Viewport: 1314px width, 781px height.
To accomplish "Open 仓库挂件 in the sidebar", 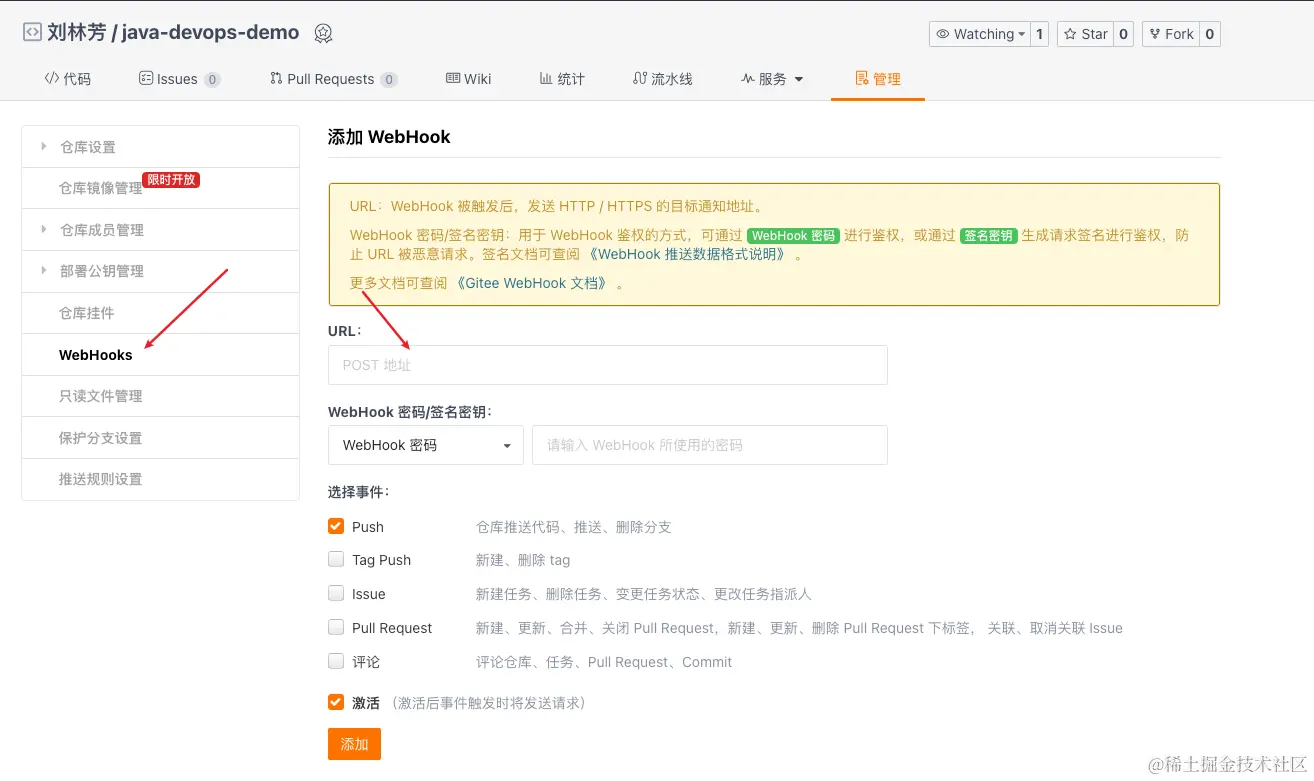I will (160, 313).
